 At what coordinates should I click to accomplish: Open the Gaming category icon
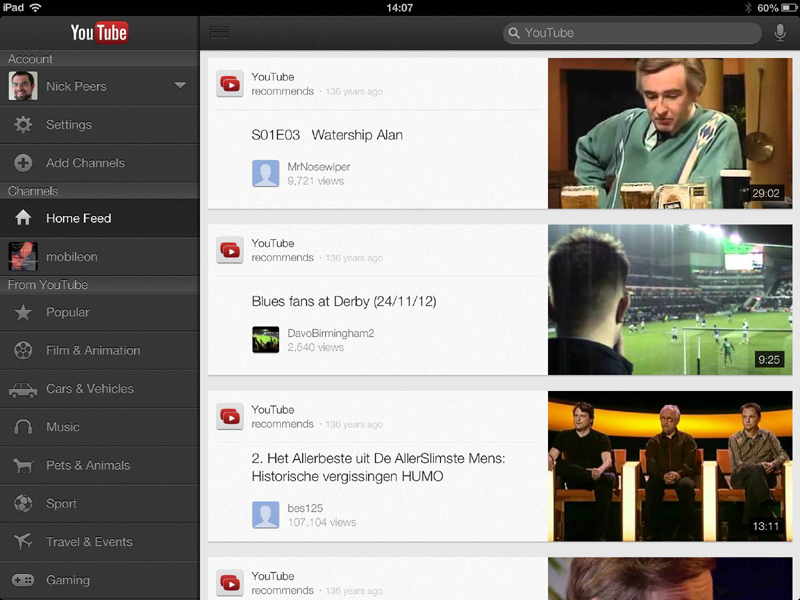click(x=22, y=580)
